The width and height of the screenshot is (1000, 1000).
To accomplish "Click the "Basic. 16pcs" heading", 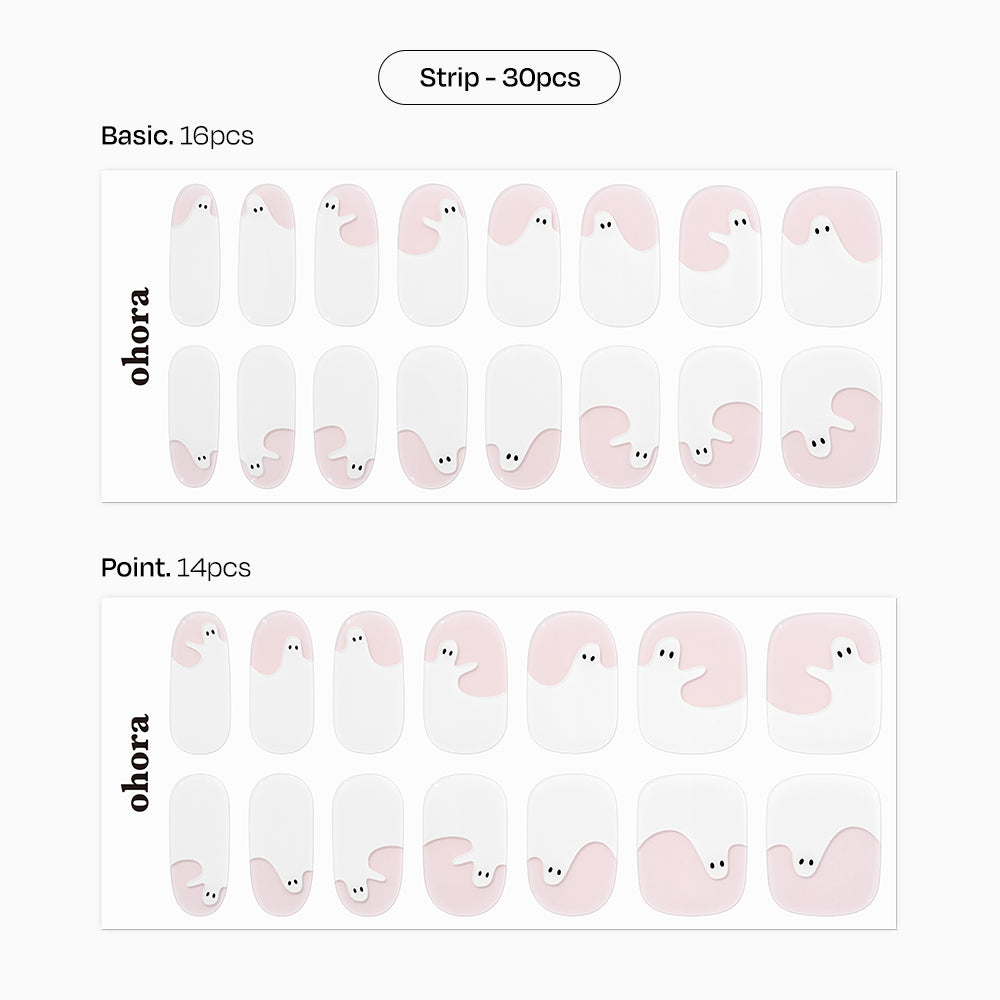I will click(x=177, y=136).
